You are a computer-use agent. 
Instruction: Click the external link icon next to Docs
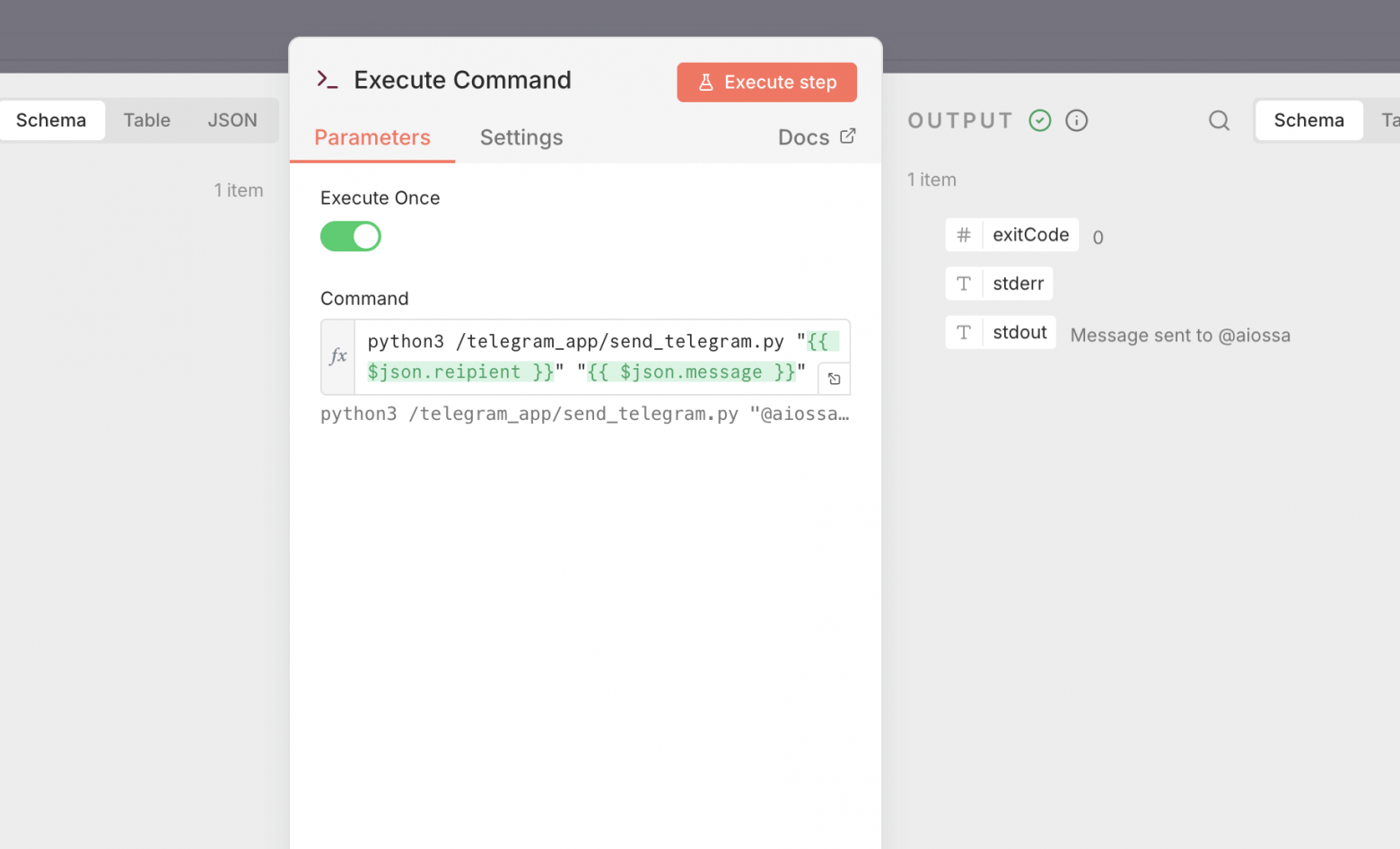[847, 136]
